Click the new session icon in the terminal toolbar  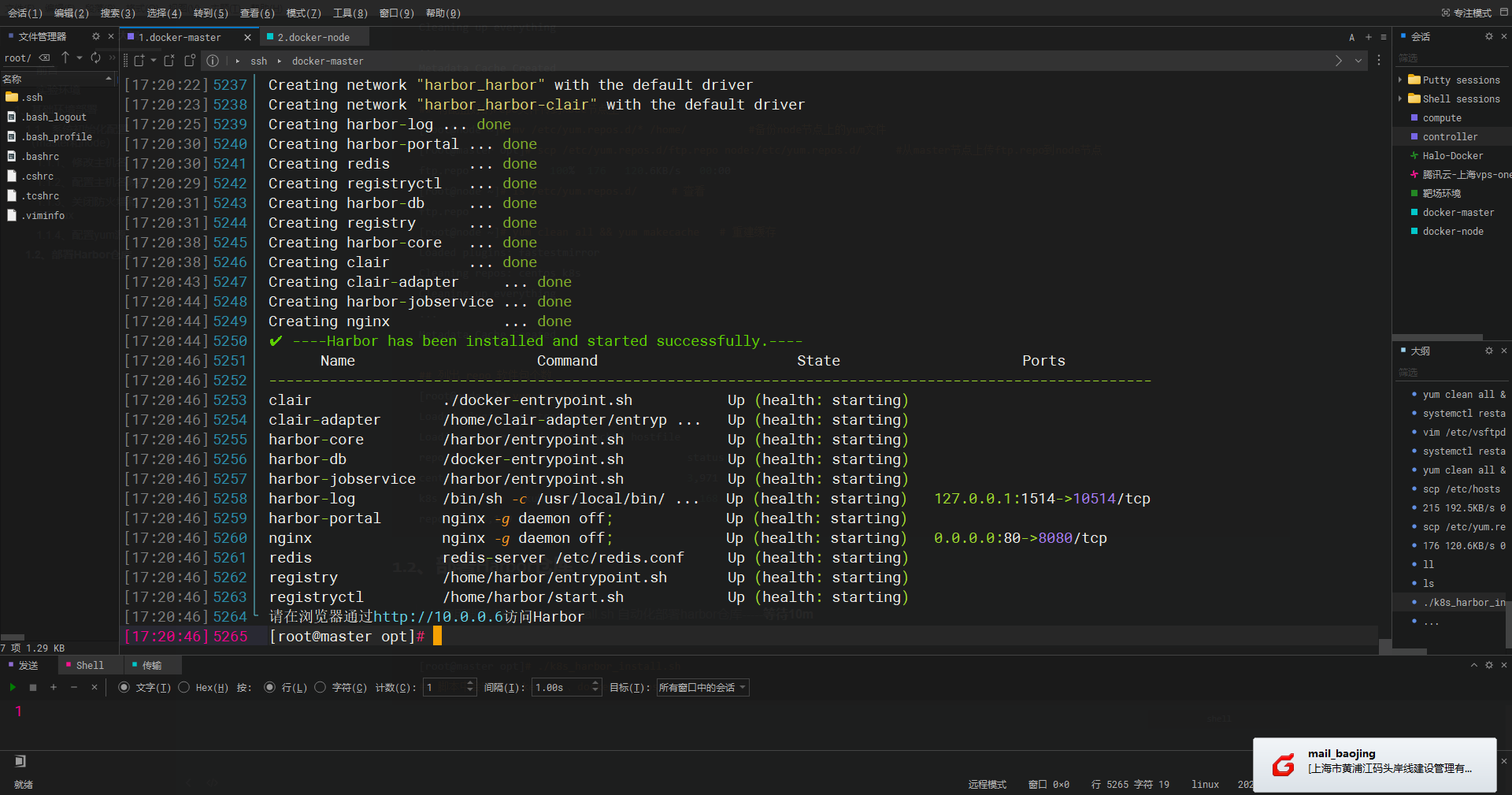click(x=139, y=61)
